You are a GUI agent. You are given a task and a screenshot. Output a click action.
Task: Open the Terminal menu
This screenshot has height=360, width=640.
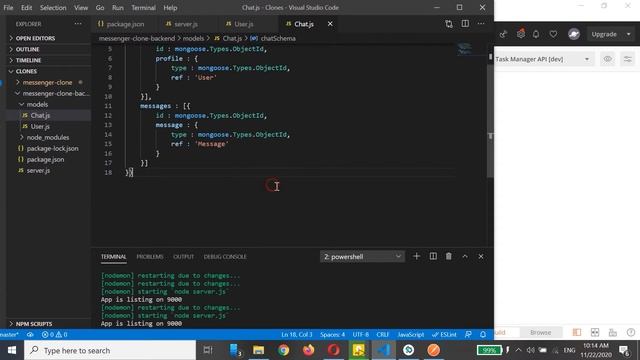143,7
